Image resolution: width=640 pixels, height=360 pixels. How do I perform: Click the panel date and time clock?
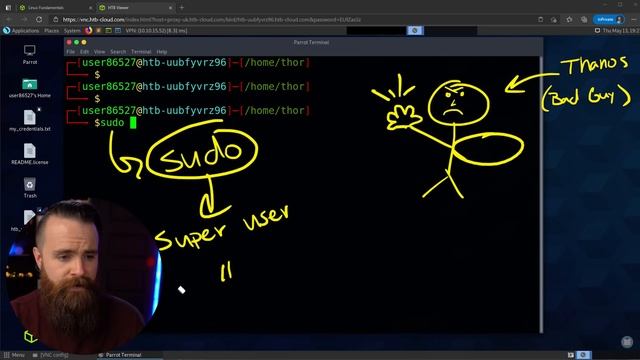point(620,31)
